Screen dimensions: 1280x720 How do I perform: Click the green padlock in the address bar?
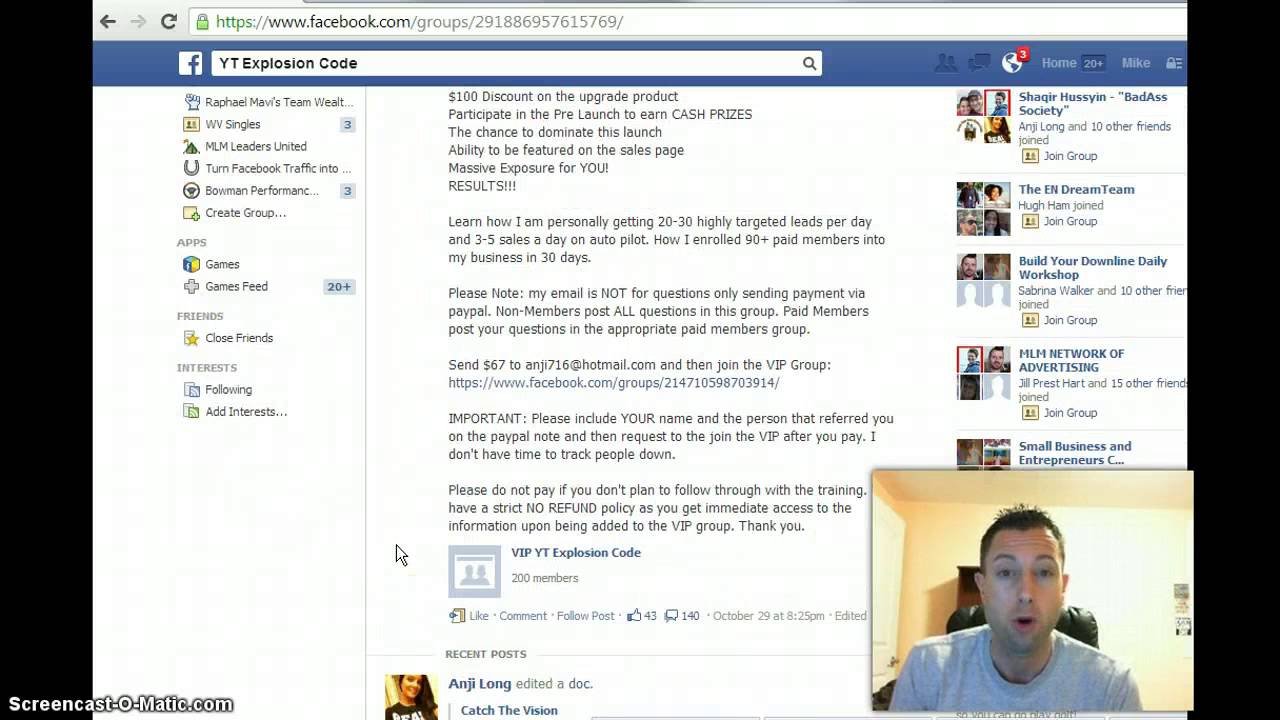tap(203, 21)
